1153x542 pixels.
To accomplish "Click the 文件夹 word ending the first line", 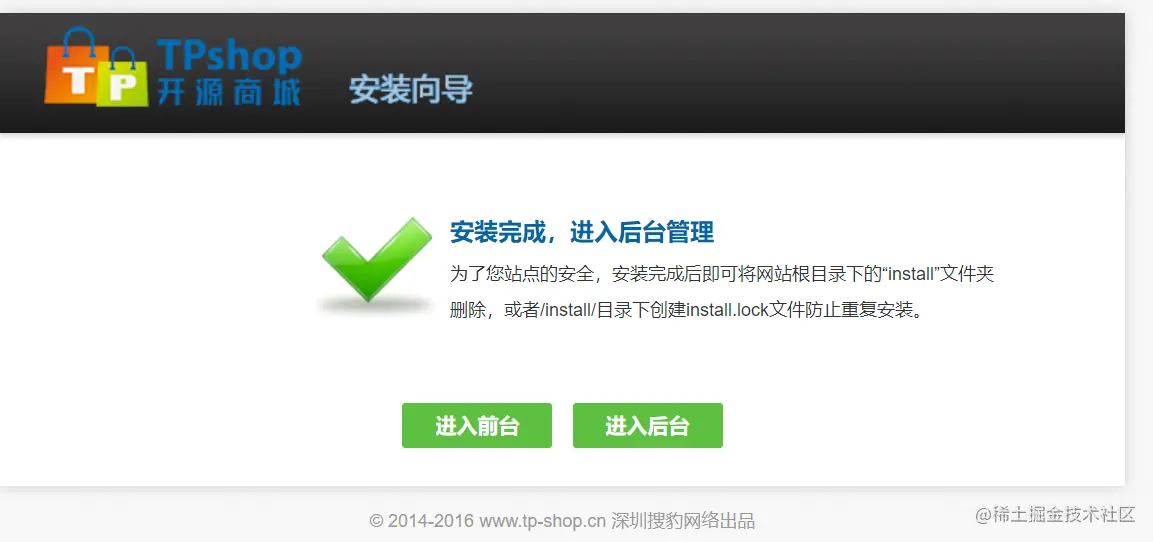I will (x=969, y=274).
